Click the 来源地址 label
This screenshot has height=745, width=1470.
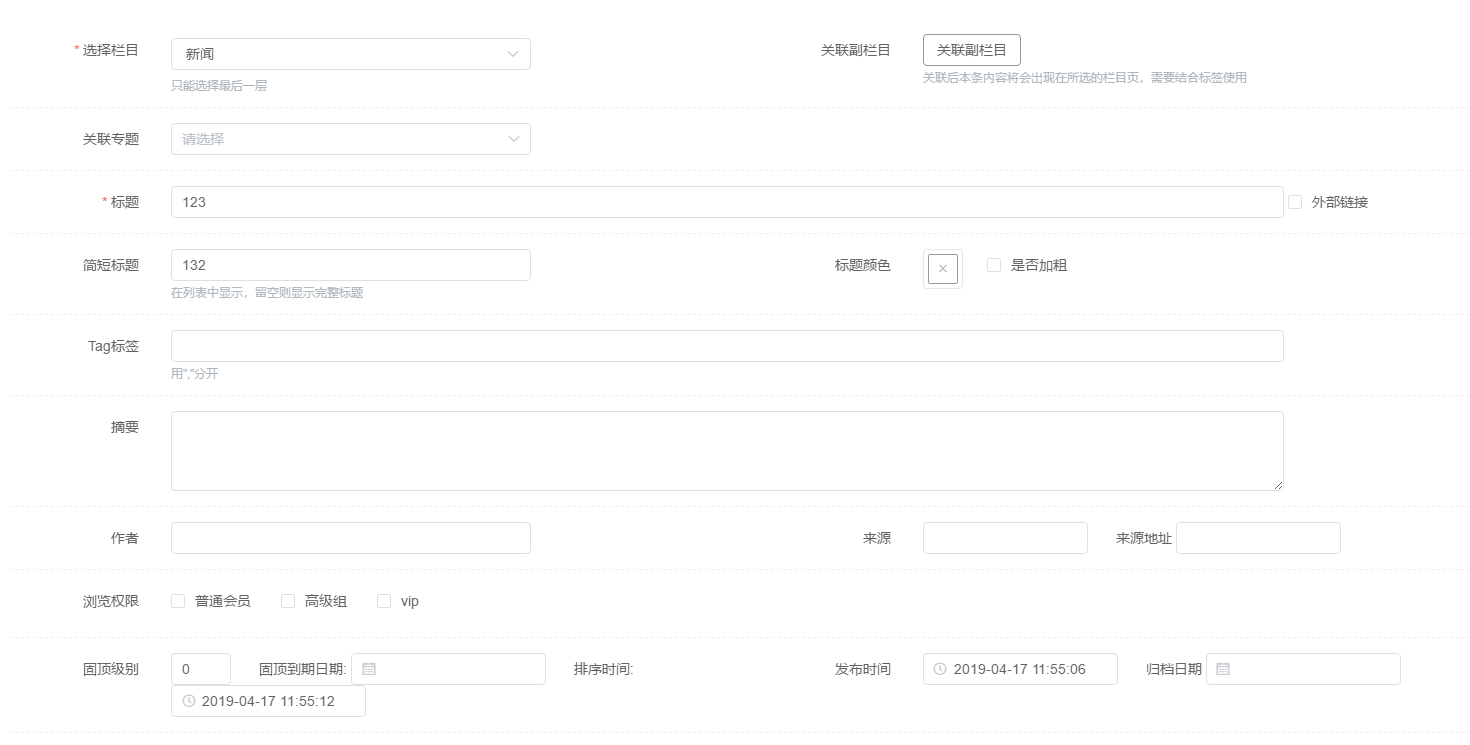click(x=1144, y=538)
